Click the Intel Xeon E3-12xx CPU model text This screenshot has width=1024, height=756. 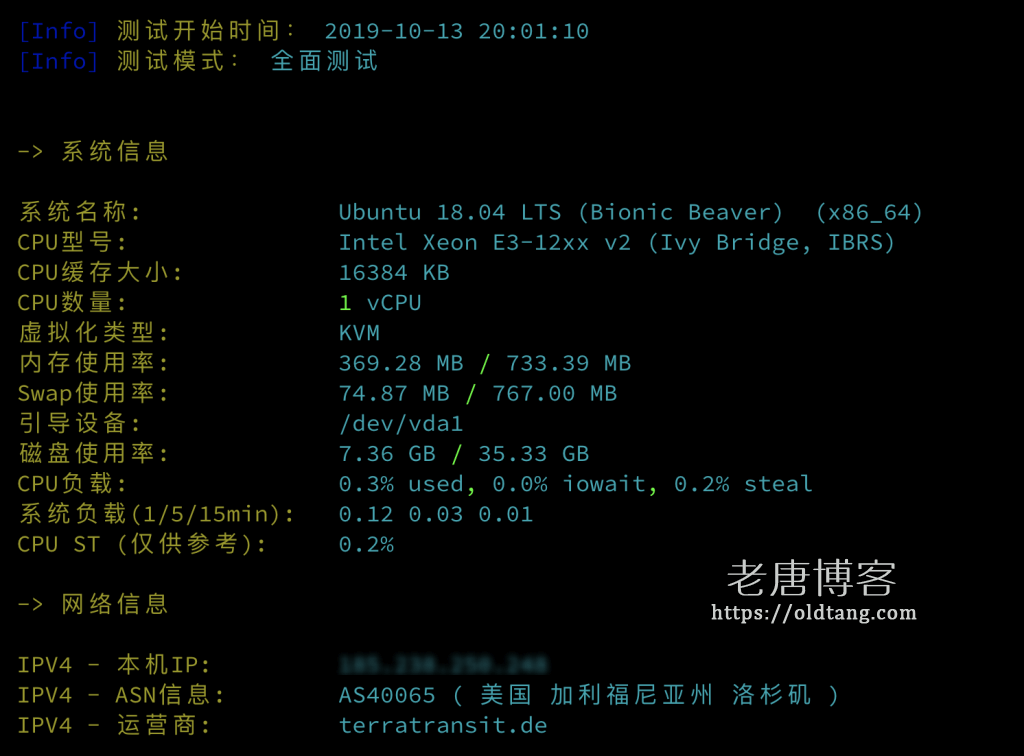[464, 242]
